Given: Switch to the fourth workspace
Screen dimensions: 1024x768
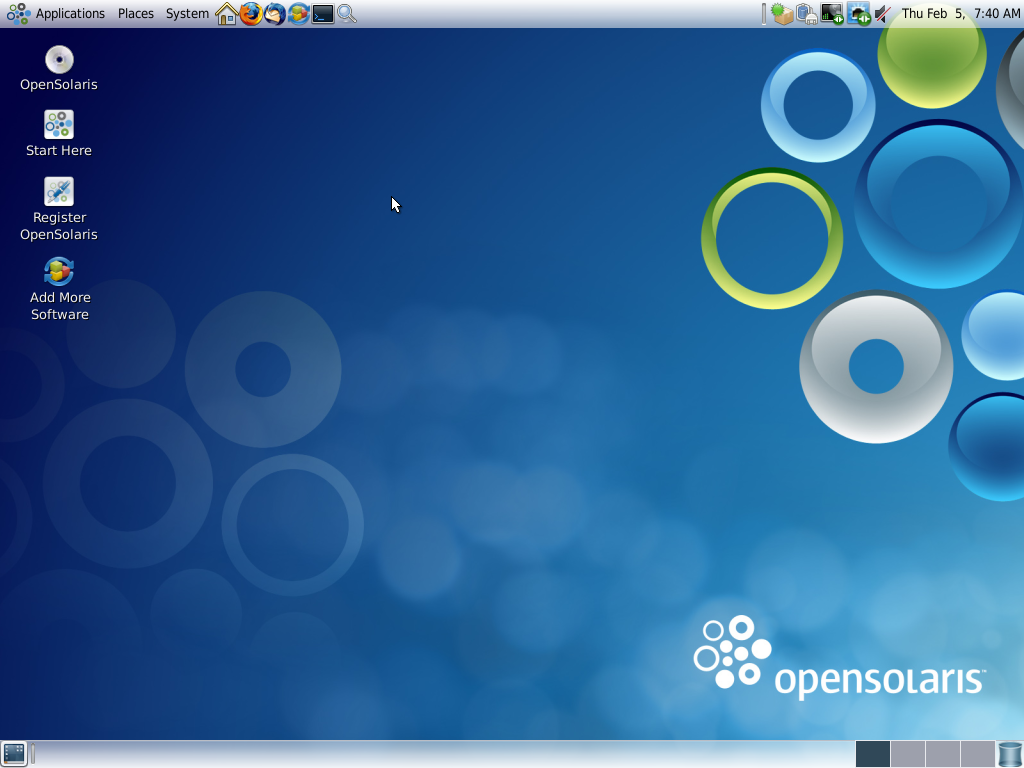Looking at the screenshot, I should [978, 754].
